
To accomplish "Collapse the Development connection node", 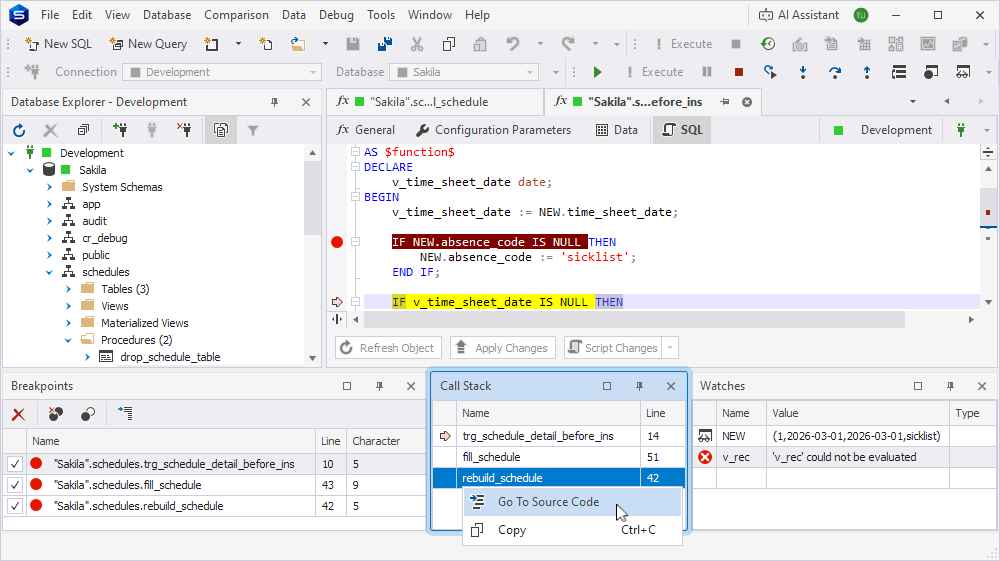I will pos(11,153).
